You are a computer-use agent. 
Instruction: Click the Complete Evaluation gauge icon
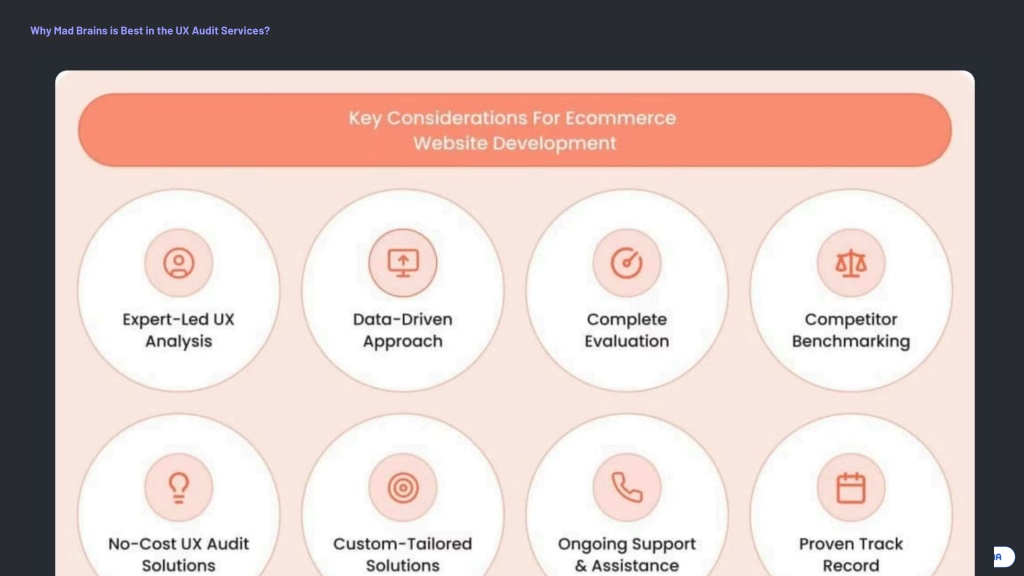(627, 263)
